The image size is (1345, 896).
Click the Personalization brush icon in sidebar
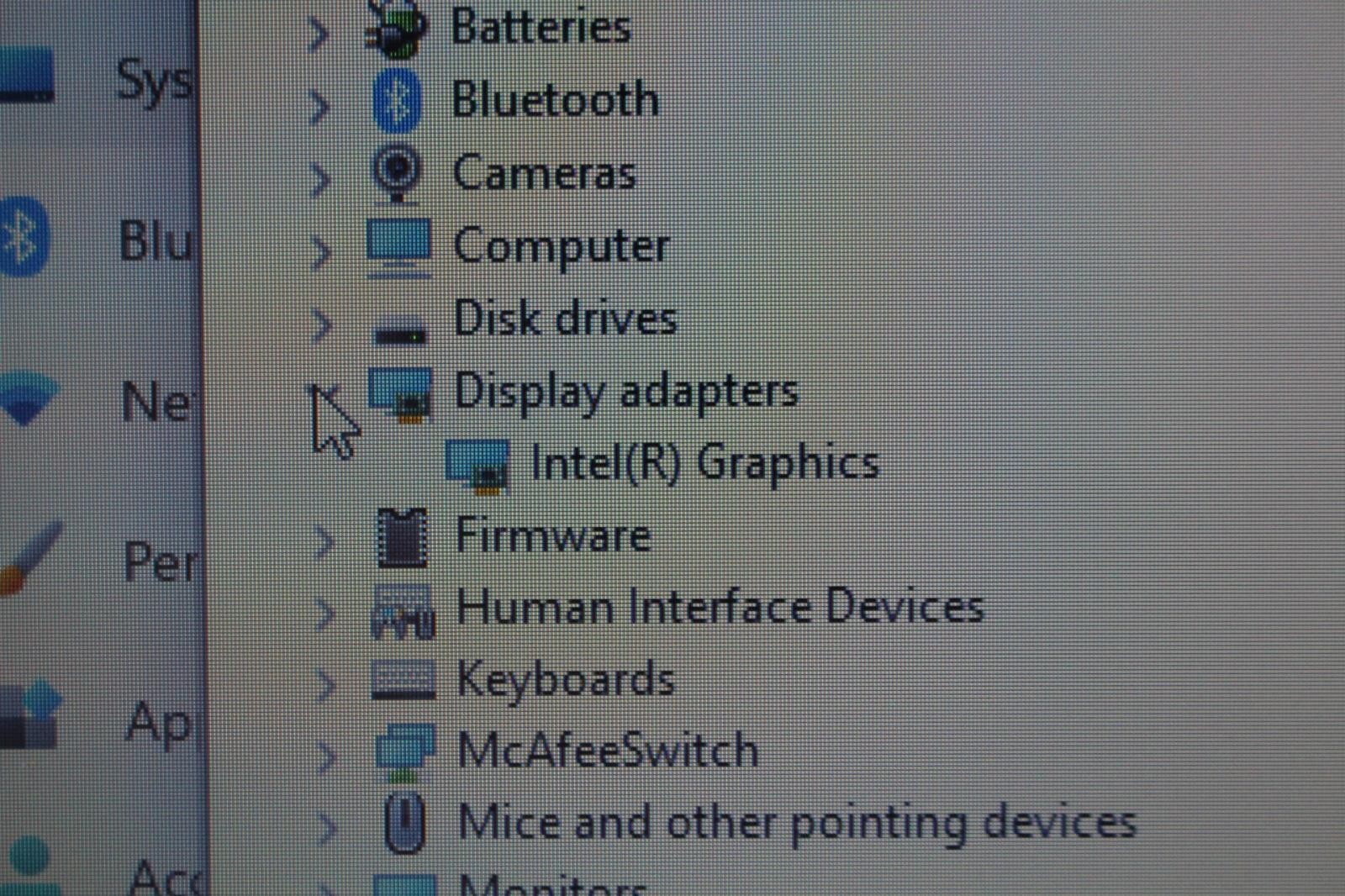[x=29, y=558]
